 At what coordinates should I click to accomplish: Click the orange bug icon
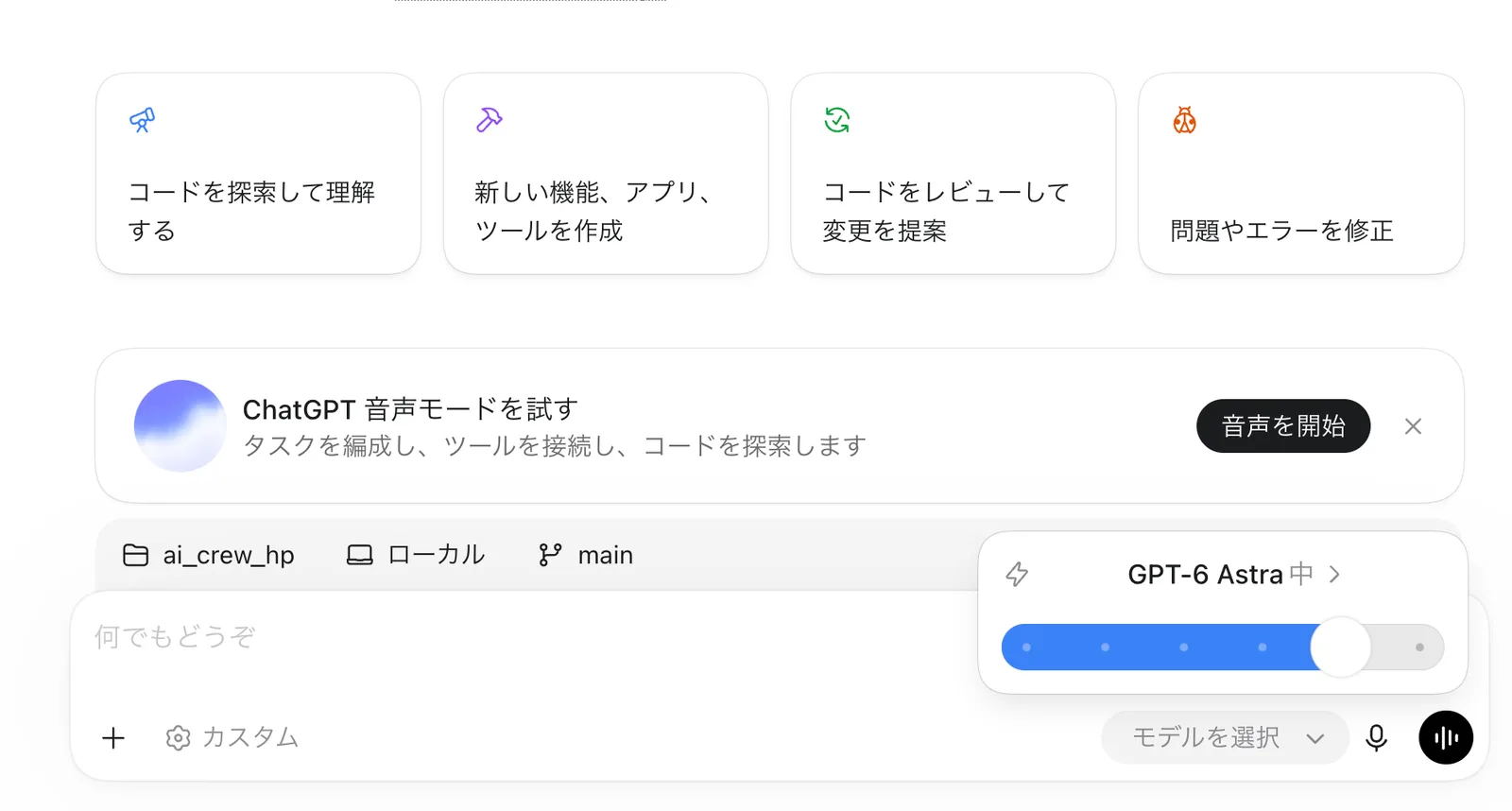tap(1185, 120)
